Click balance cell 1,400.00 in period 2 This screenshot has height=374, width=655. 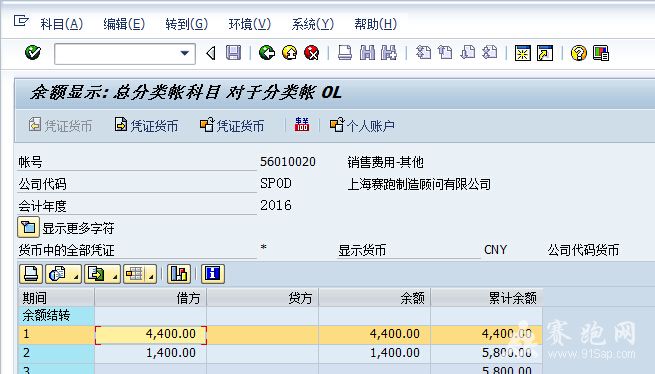coord(374,353)
